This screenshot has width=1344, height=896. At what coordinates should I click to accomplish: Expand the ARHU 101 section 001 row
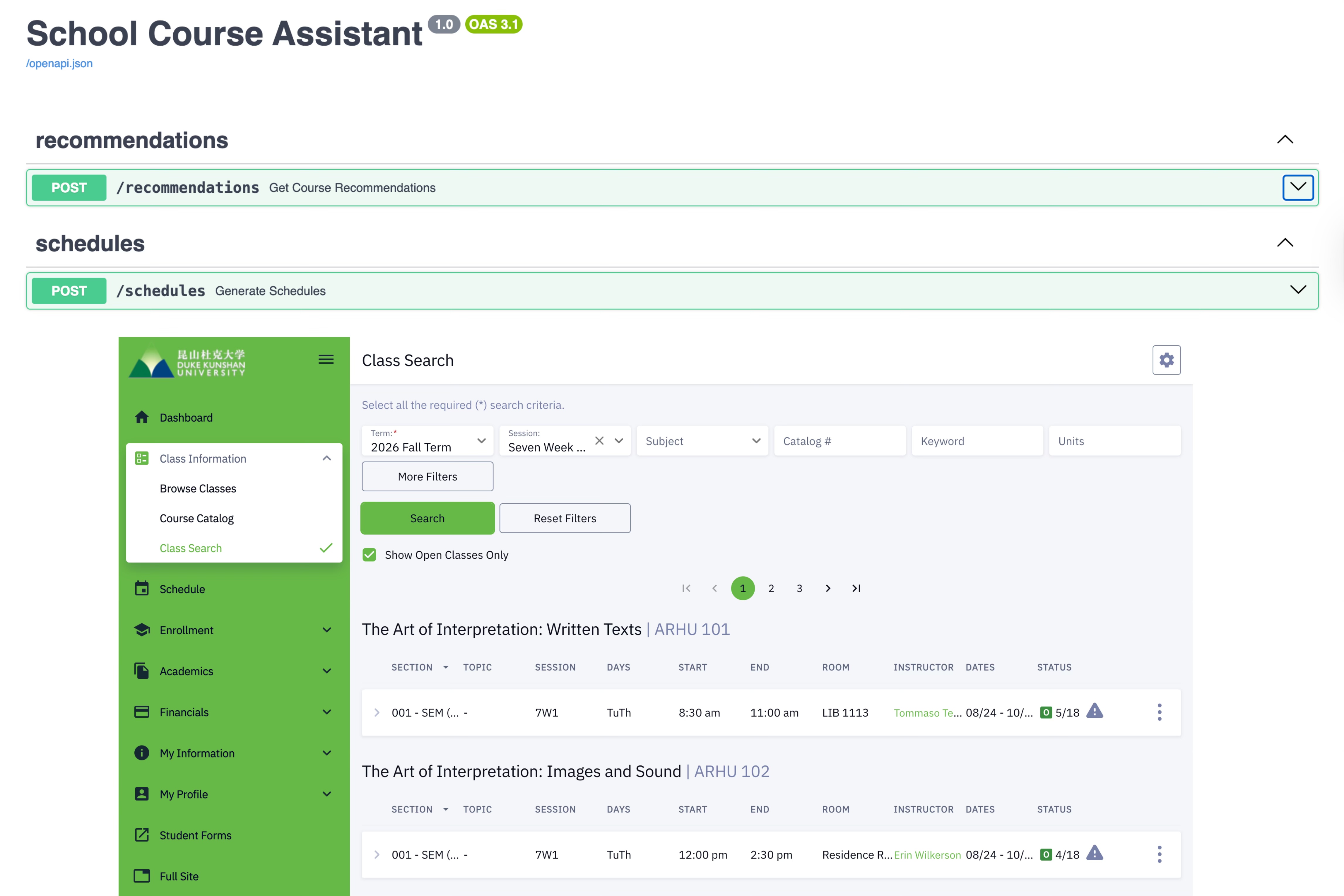[x=377, y=712]
